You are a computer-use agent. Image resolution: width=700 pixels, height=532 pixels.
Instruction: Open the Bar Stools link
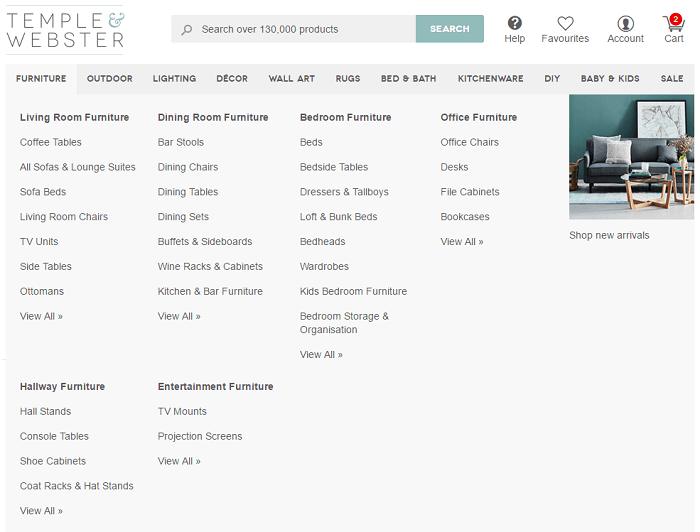[181, 142]
